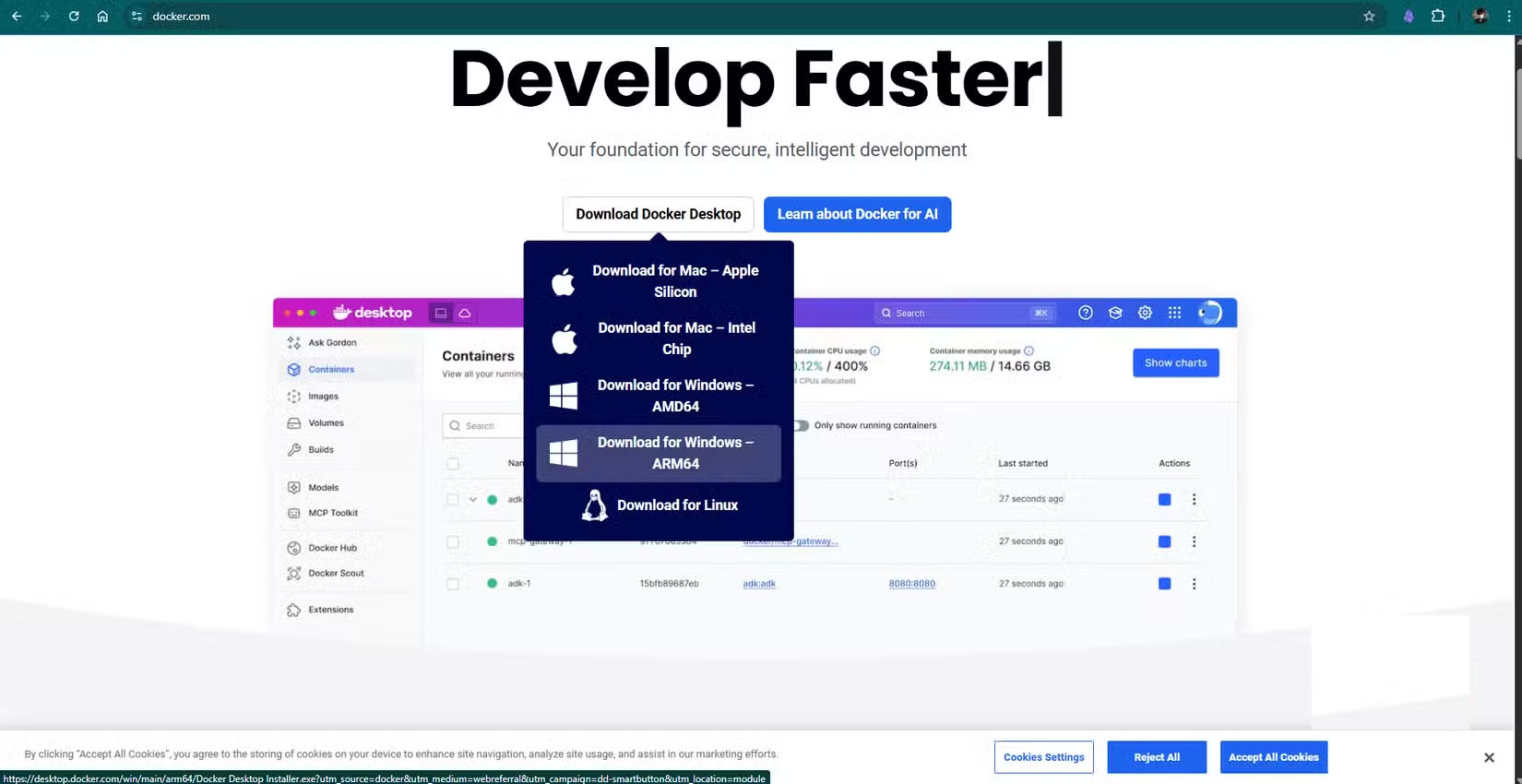This screenshot has height=784, width=1522.
Task: Open the three-dot actions menu for adk-1
Action: coord(1194,584)
